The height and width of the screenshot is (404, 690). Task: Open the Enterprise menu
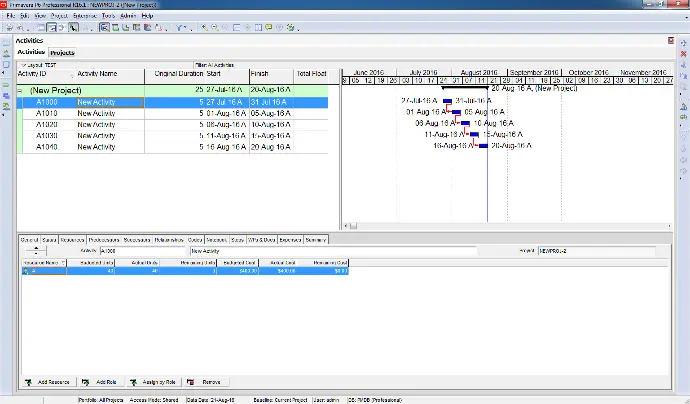click(x=83, y=17)
